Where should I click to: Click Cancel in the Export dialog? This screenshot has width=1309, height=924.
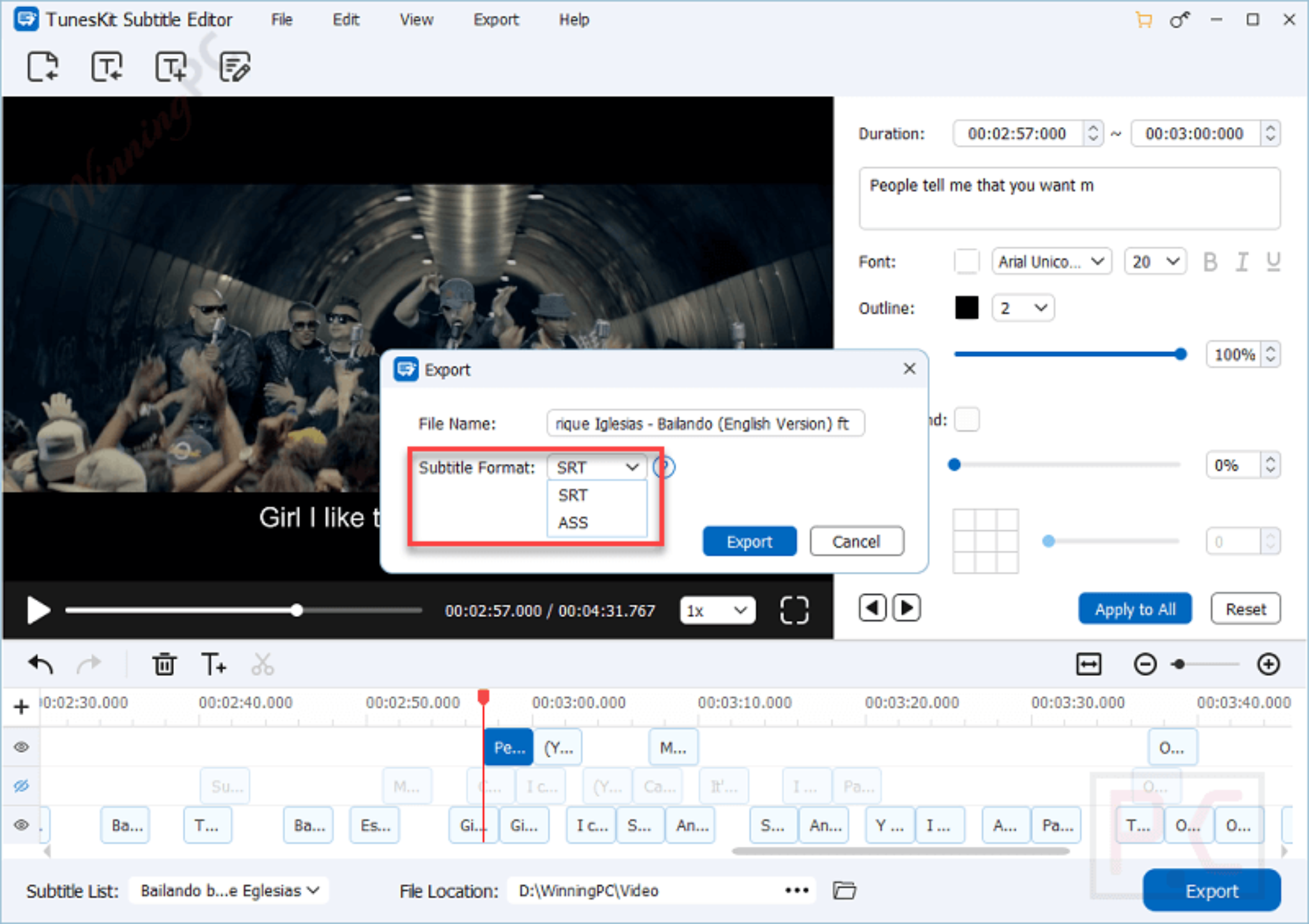pos(856,541)
